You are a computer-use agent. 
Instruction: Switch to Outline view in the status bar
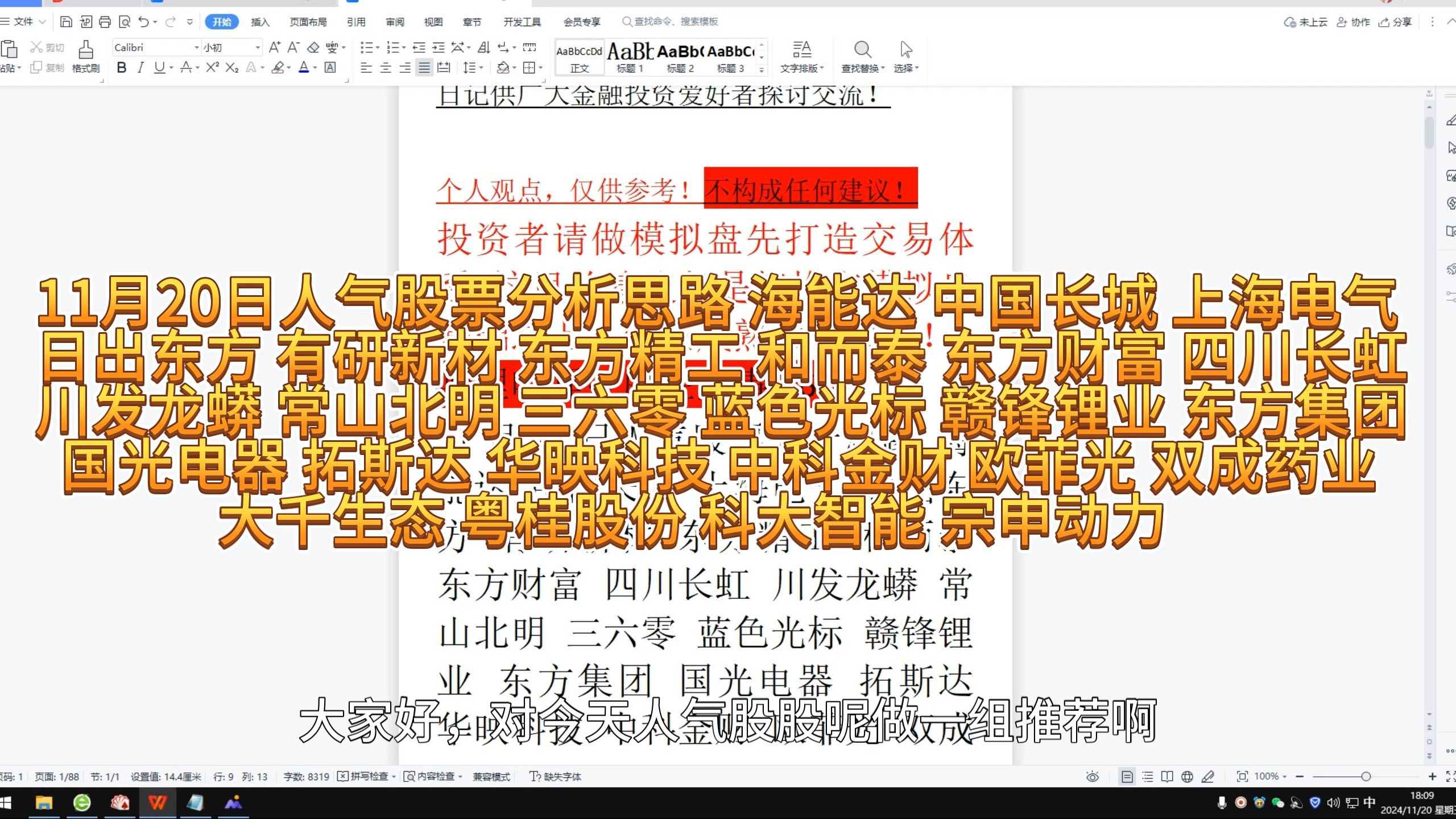[x=1148, y=776]
